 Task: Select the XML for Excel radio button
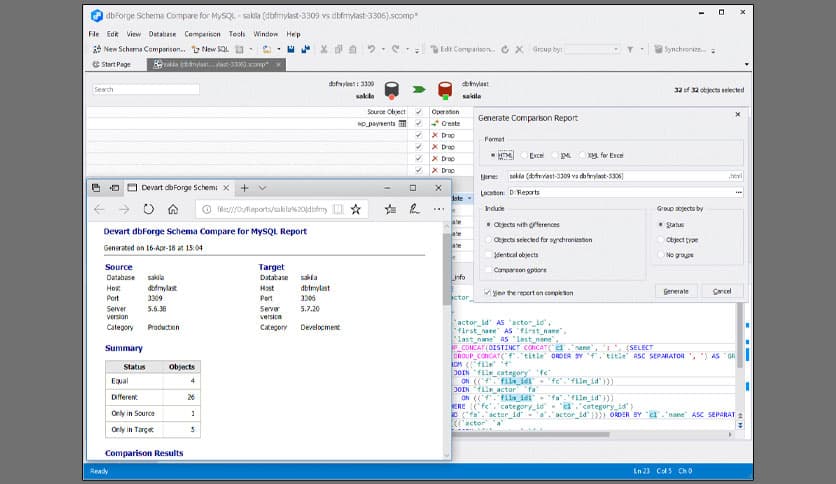tap(583, 155)
